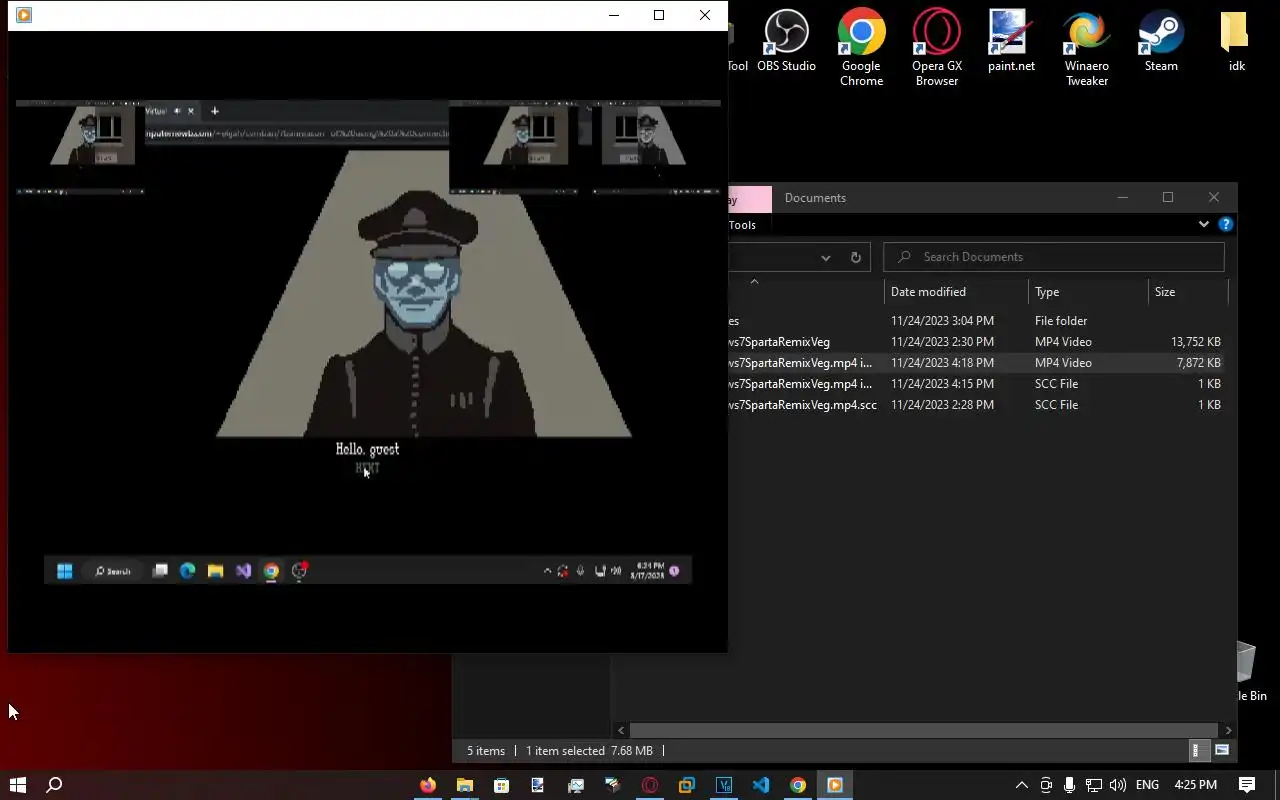Click date 11/24/2023 2:28 PM
The image size is (1280, 800).
942,405
